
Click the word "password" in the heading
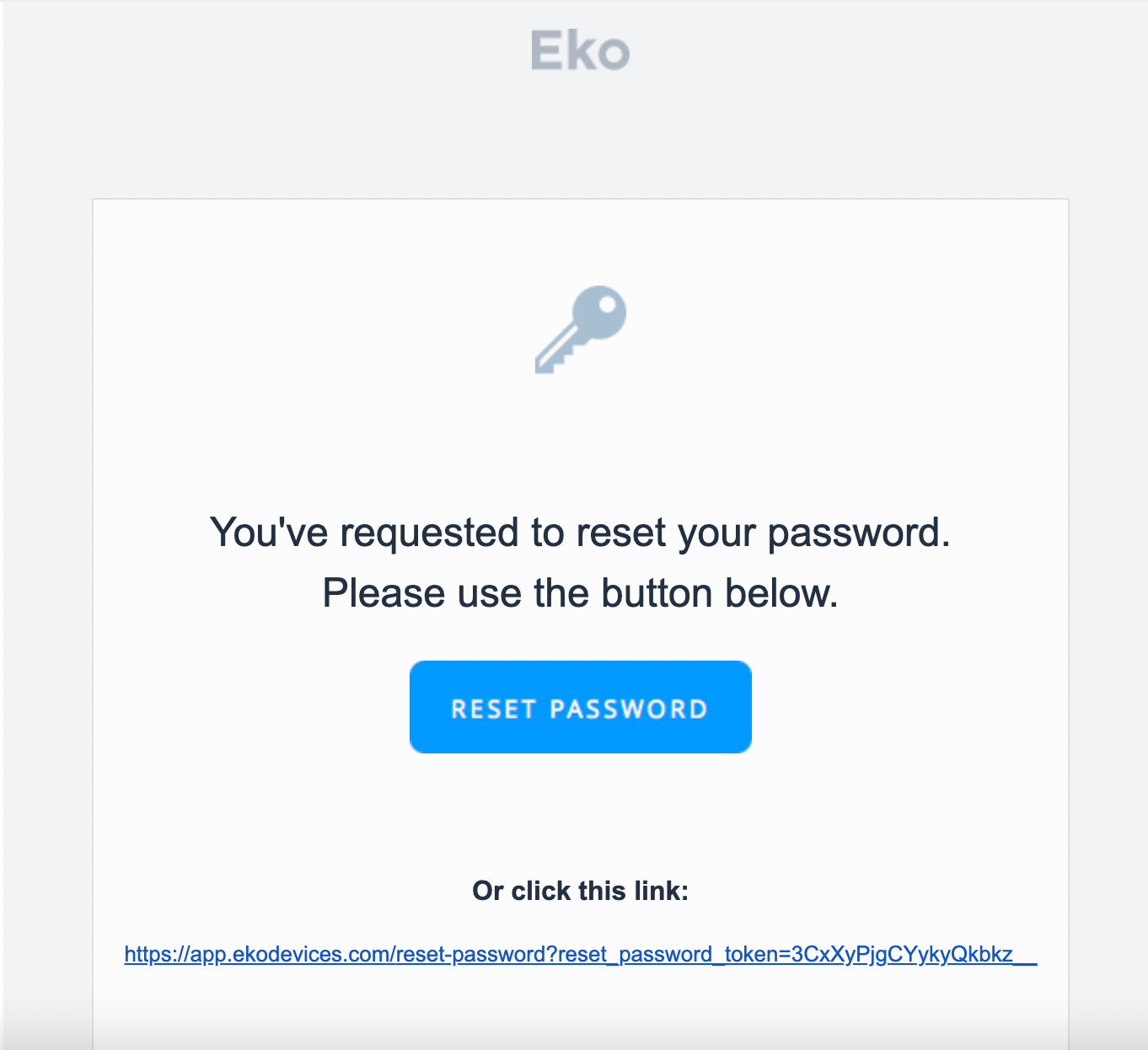click(858, 533)
